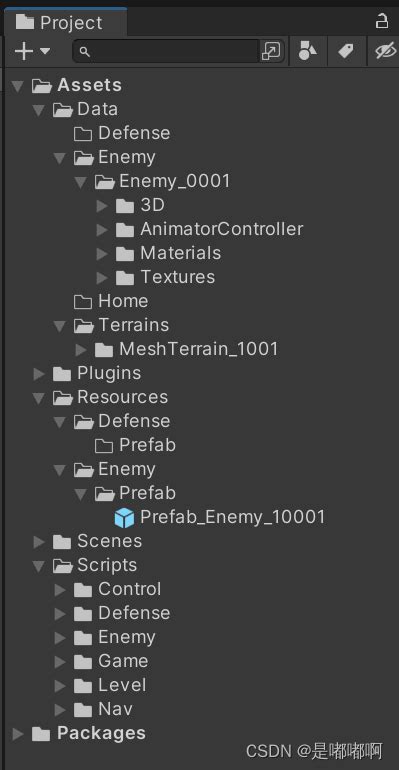Click the Packages folder icon

(41, 734)
